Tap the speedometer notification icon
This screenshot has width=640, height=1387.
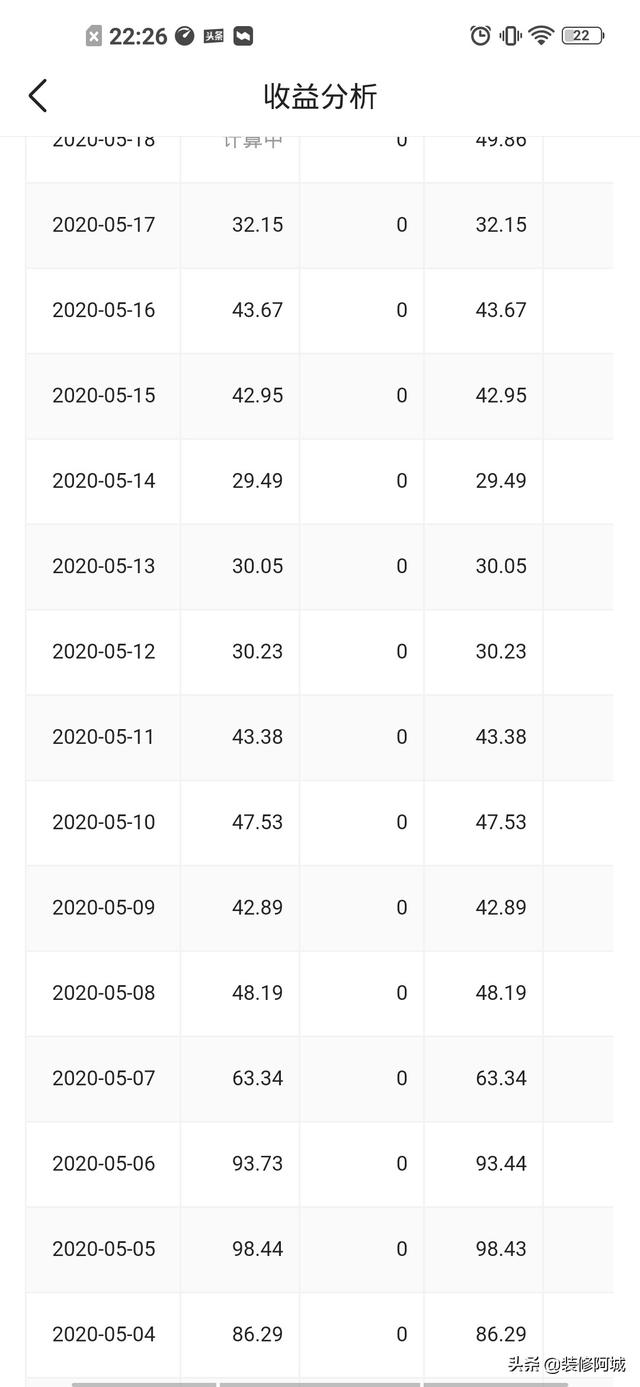pos(184,36)
